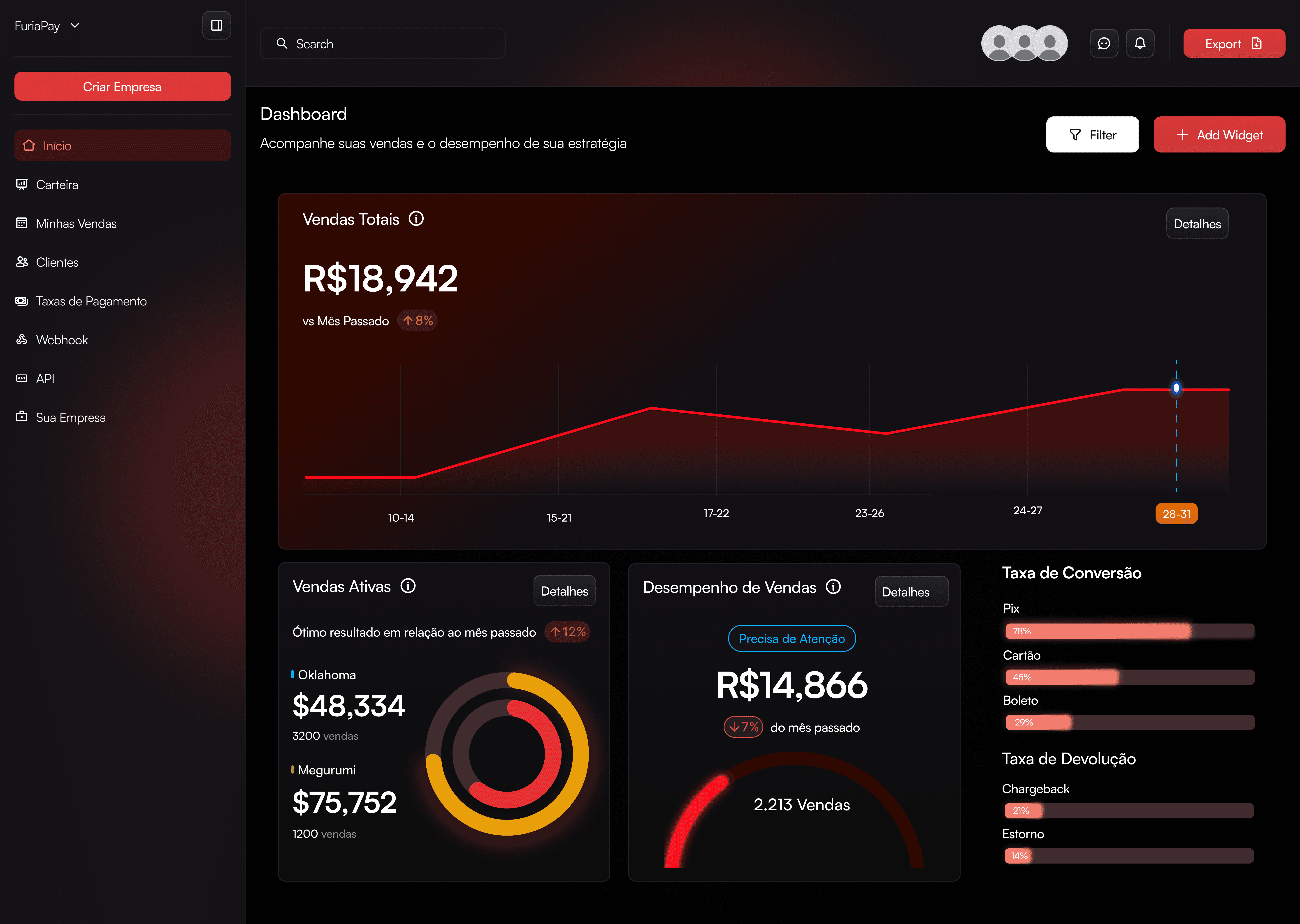Click the Add Widget button
1300x924 pixels.
tap(1219, 135)
